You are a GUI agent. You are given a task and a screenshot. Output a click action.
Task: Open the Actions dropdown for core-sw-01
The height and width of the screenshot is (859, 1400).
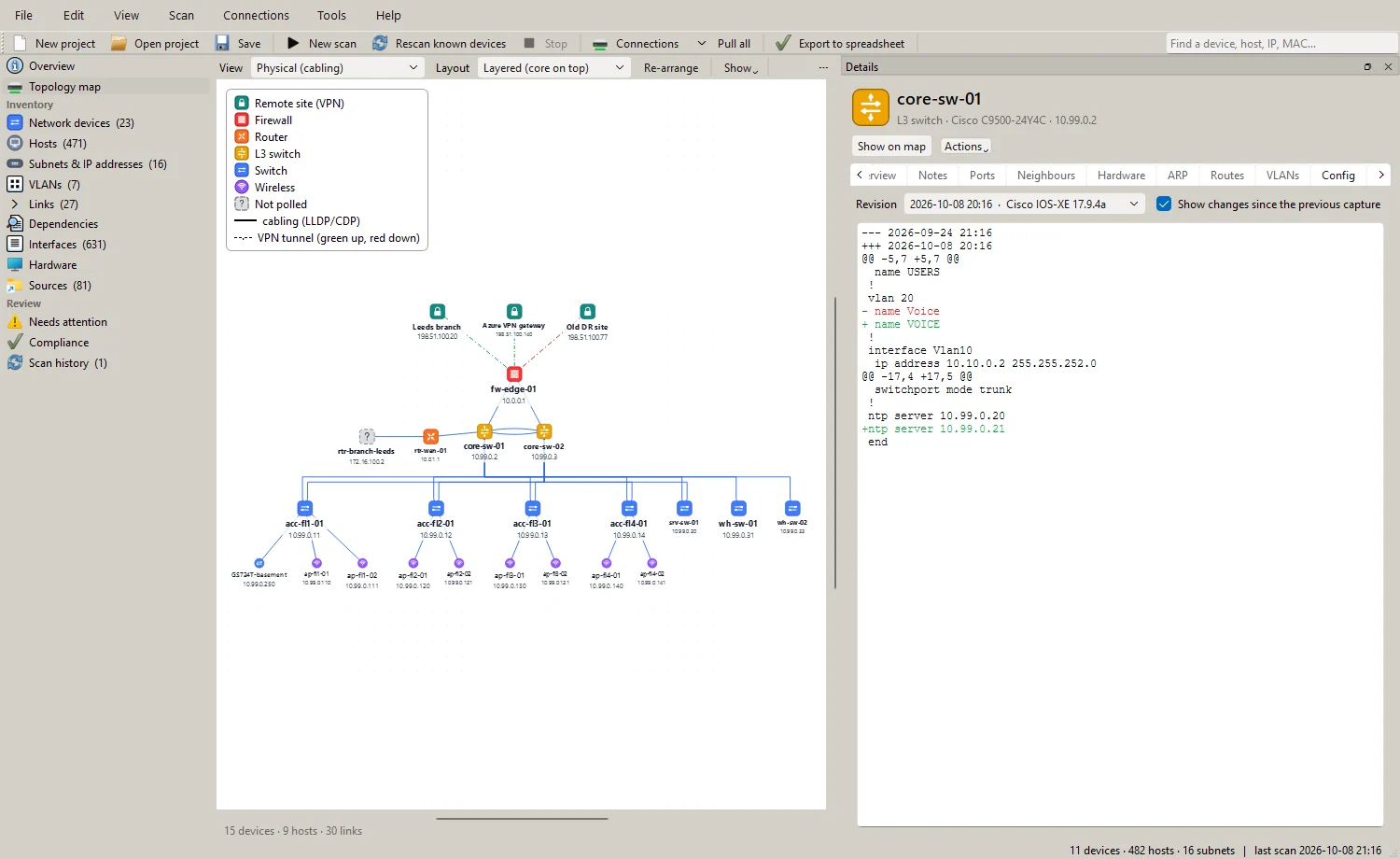(x=966, y=147)
